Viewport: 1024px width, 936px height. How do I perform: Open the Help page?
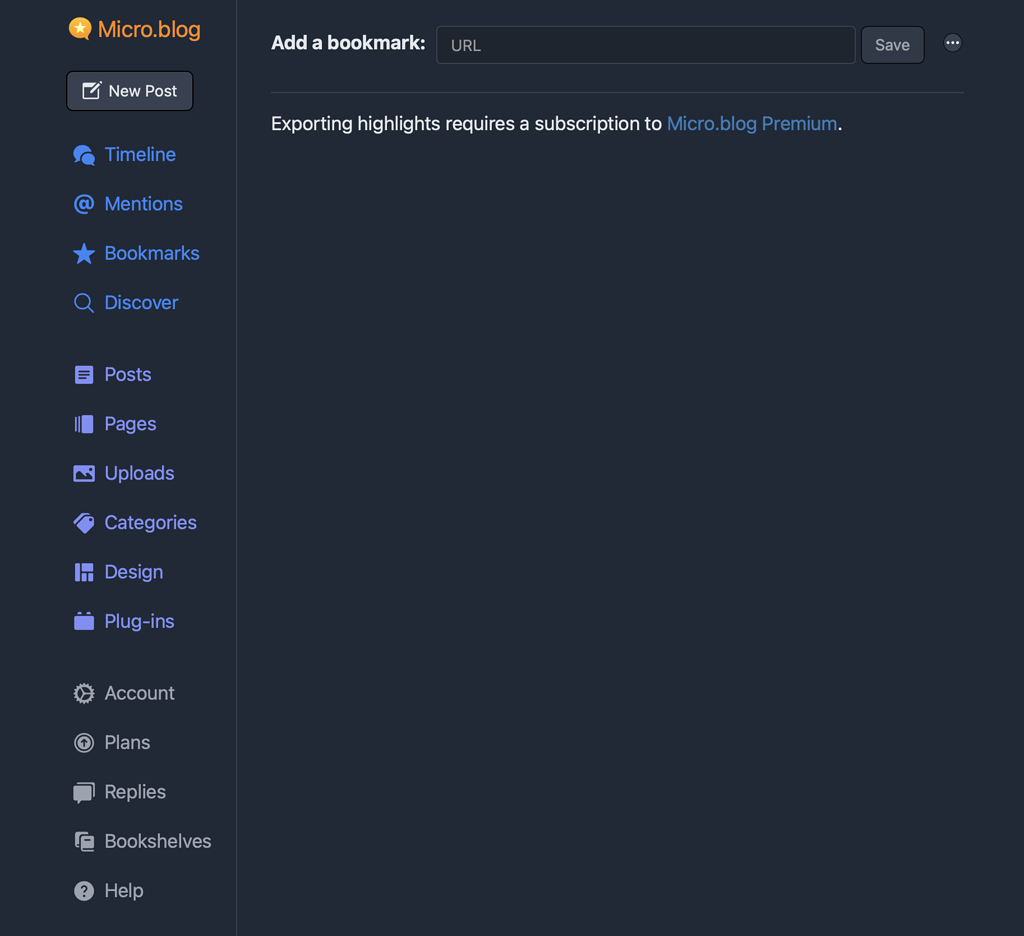coord(124,890)
